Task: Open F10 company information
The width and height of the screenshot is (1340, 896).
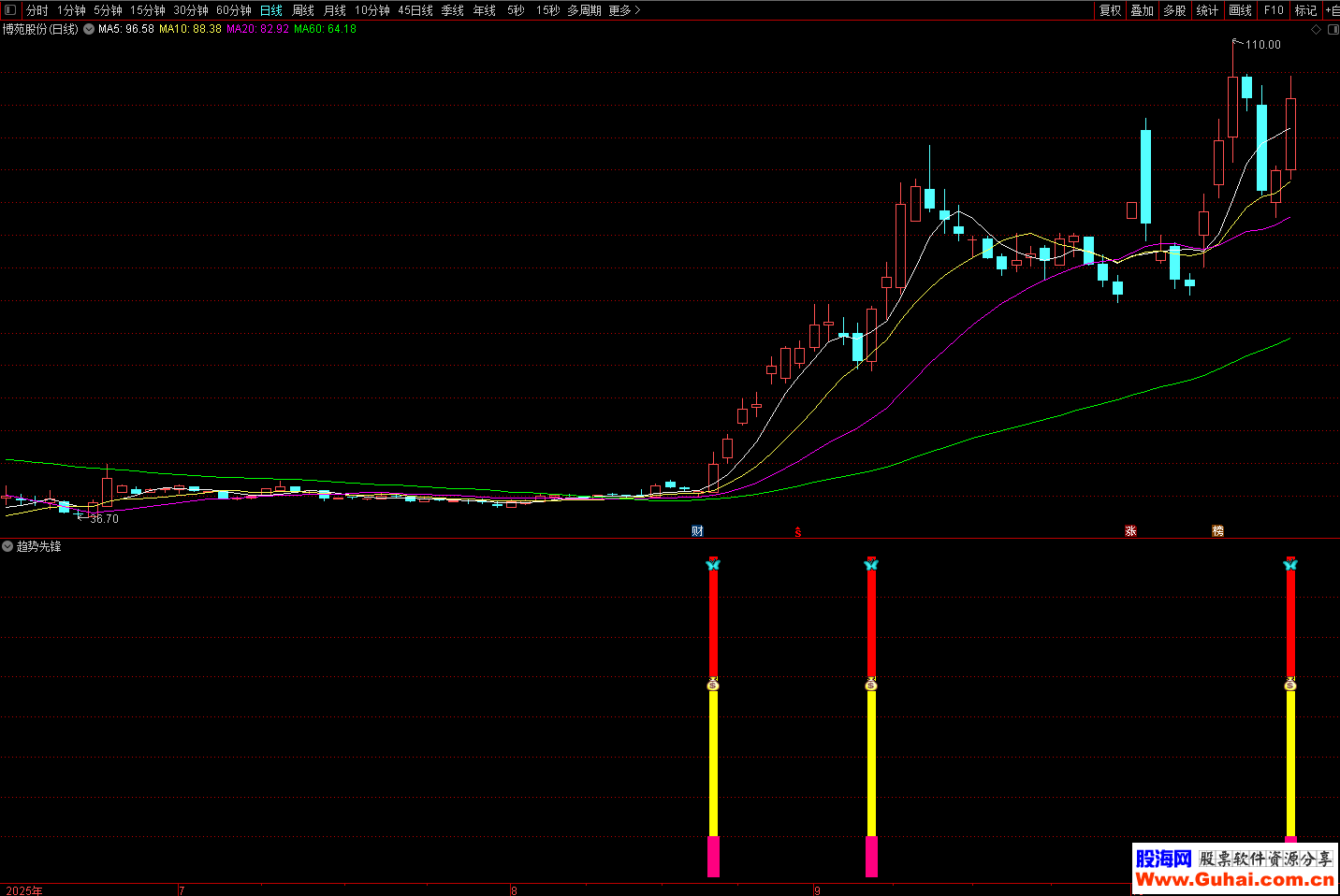Action: coord(1274,10)
